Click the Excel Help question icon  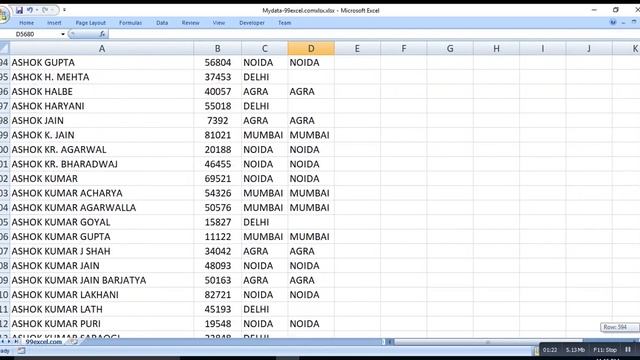(613, 23)
